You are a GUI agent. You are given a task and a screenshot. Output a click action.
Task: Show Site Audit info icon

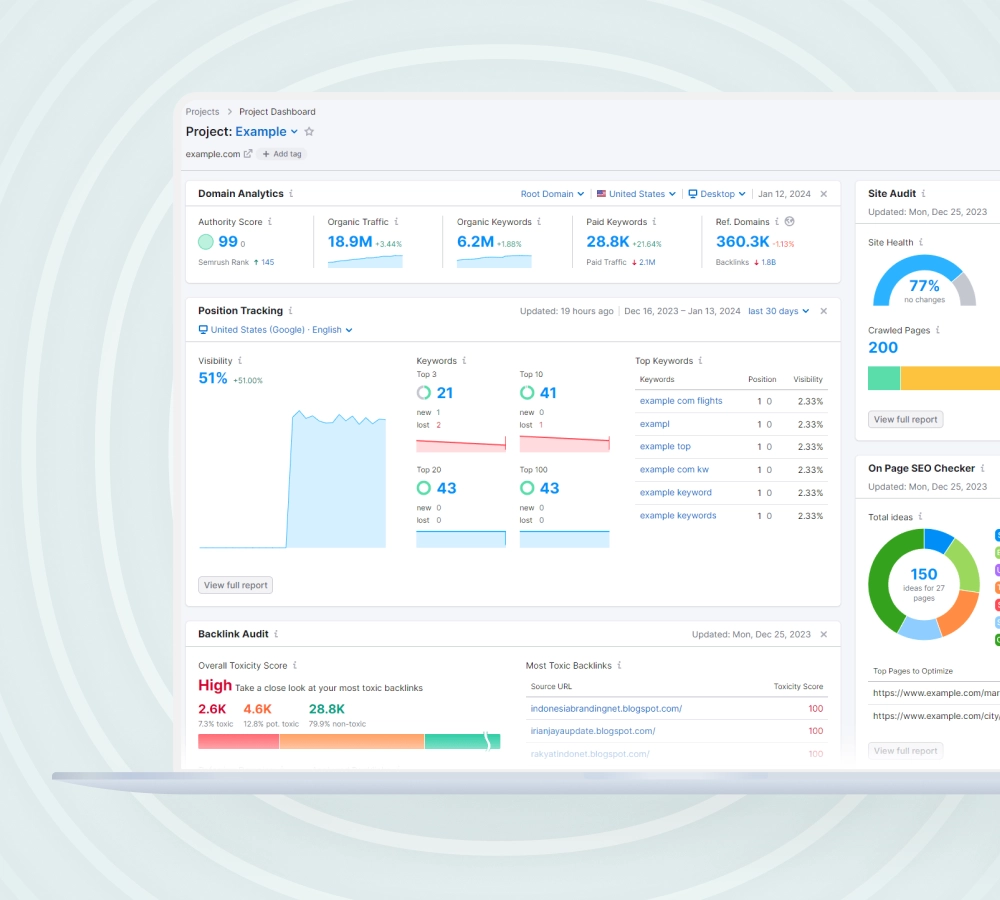click(923, 193)
